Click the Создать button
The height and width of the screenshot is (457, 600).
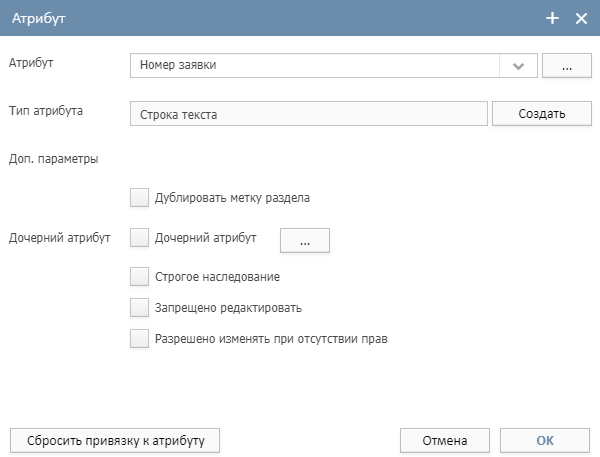coord(542,114)
